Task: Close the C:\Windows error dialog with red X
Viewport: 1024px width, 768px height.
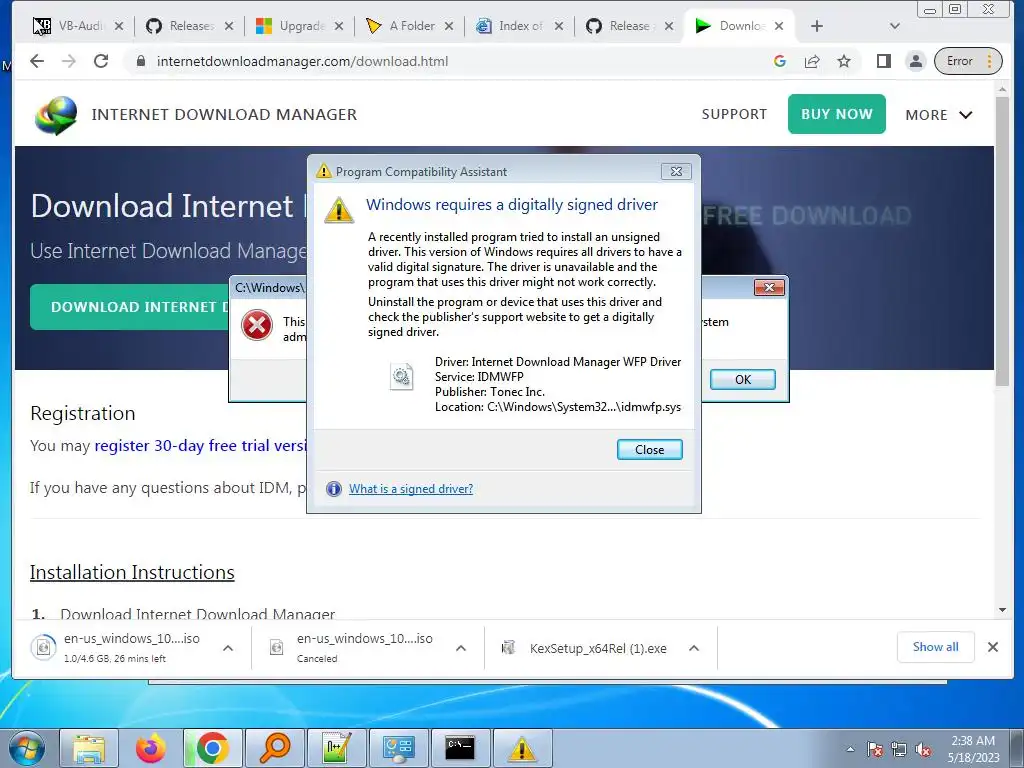Action: (x=769, y=287)
